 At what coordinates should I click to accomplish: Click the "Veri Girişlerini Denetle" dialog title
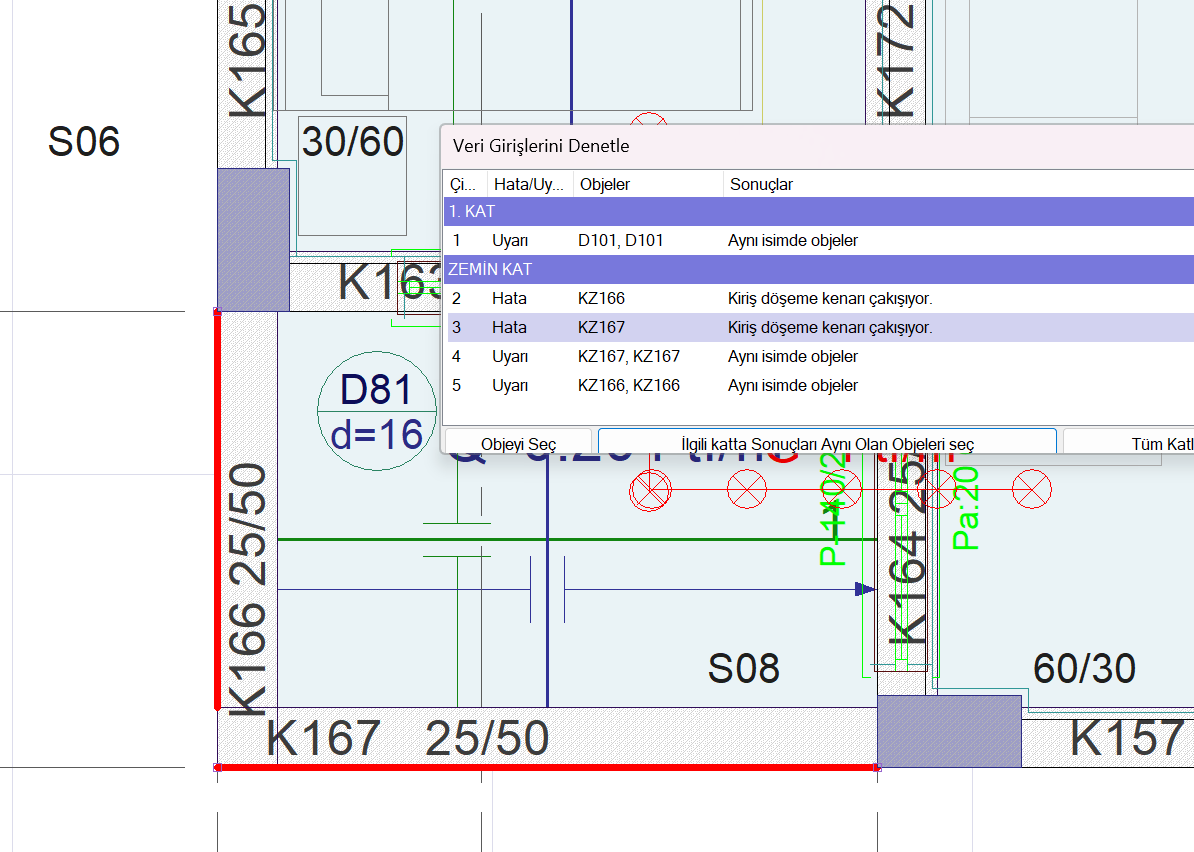[541, 146]
